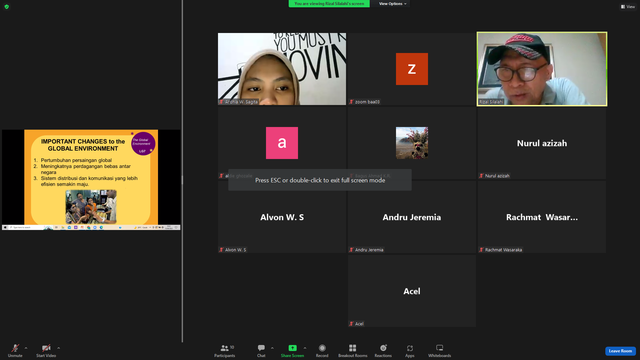Click the green Share Screen icon
This screenshot has width=640, height=360.
(293, 348)
